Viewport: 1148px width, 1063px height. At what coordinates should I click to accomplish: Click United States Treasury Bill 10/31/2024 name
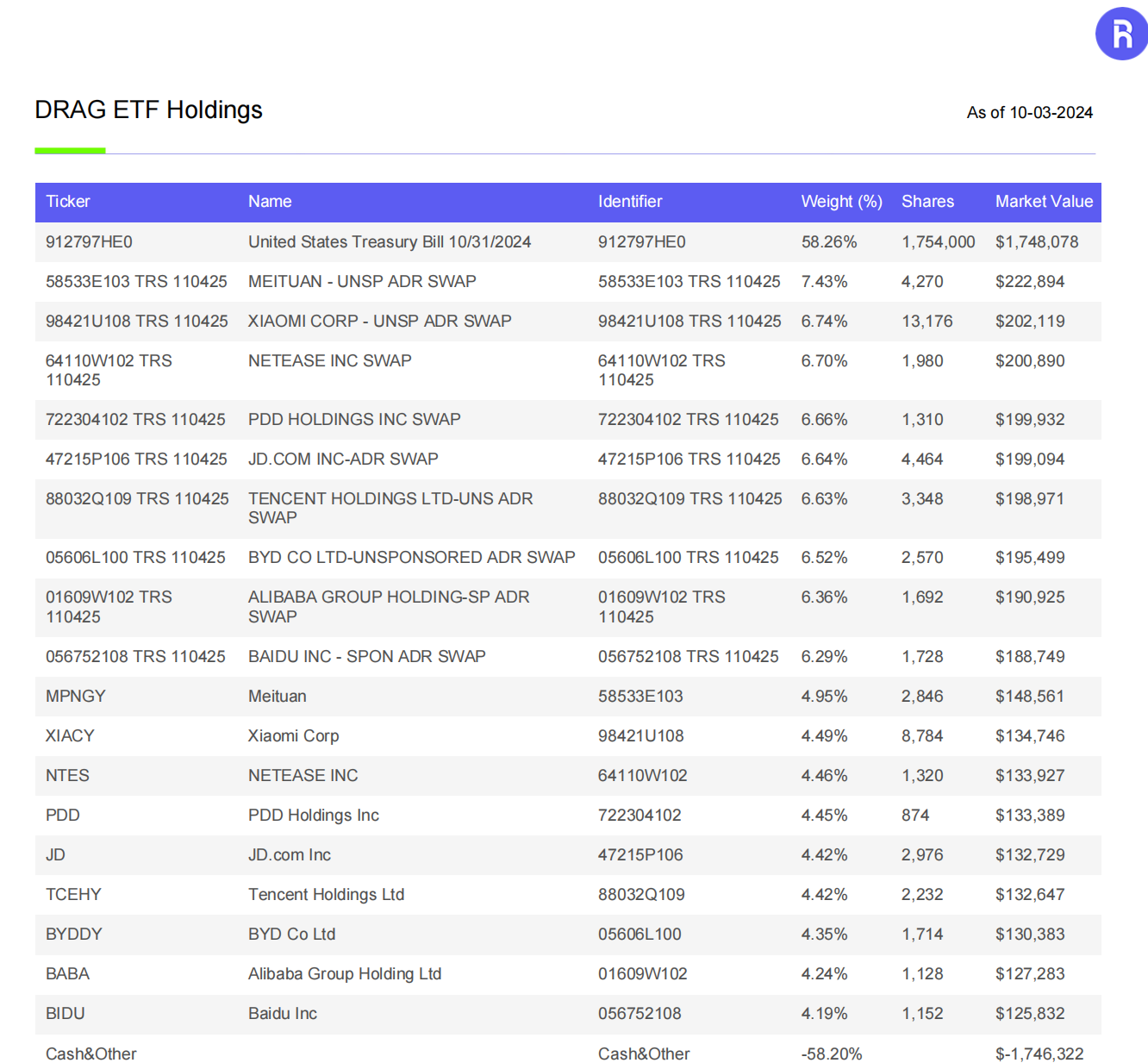click(x=390, y=242)
